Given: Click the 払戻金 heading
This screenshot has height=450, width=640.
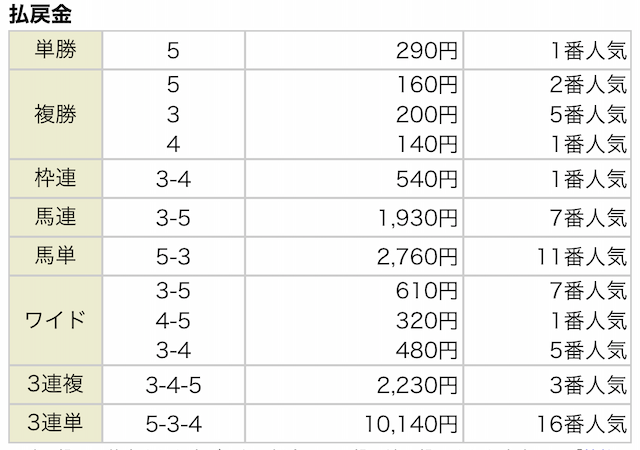Looking at the screenshot, I should coord(39,15).
